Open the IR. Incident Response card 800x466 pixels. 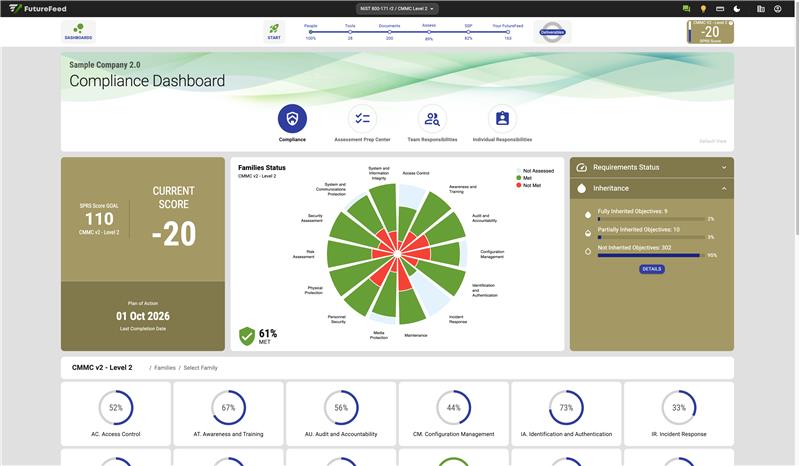click(679, 414)
